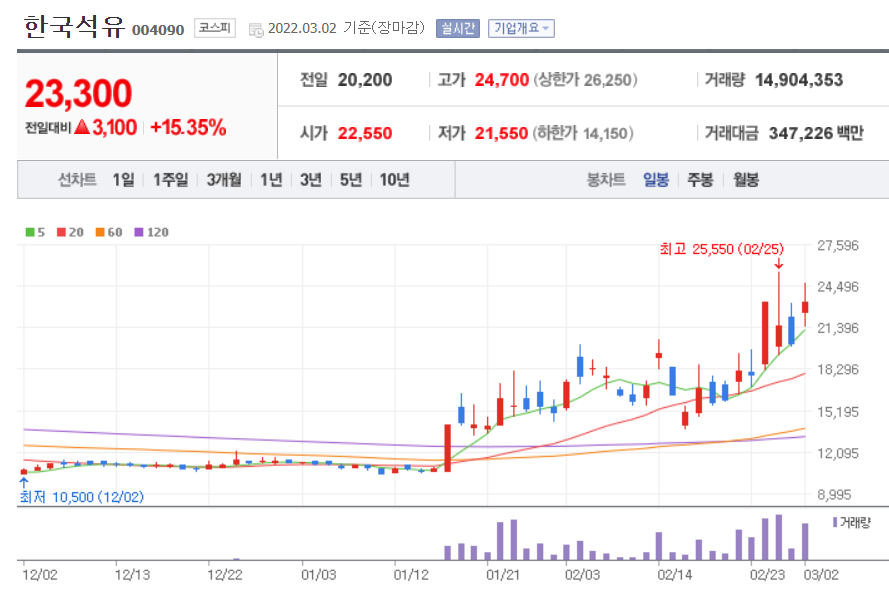Click the 8,995 price axis label
This screenshot has height=589, width=889.
coord(834,494)
